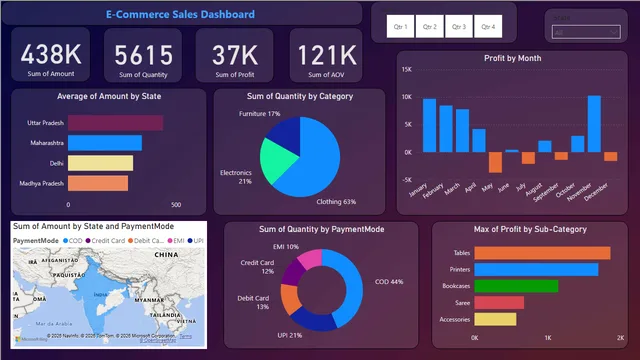The image size is (640, 360).
Task: Select the Delhi bar
Action: pyautogui.click(x=100, y=163)
